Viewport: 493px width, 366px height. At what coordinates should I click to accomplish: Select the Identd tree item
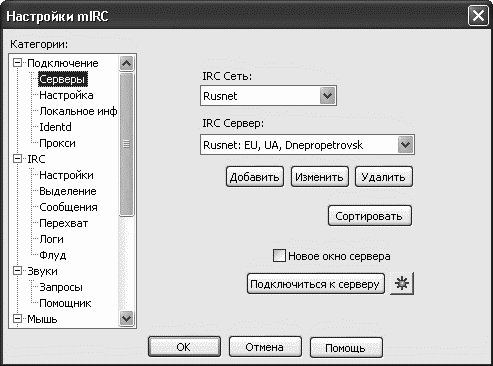click(x=55, y=127)
